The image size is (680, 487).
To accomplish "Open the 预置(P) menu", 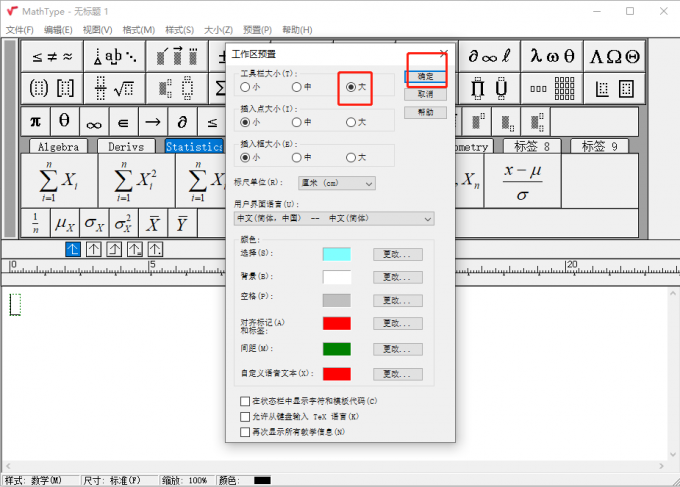I will (x=257, y=30).
